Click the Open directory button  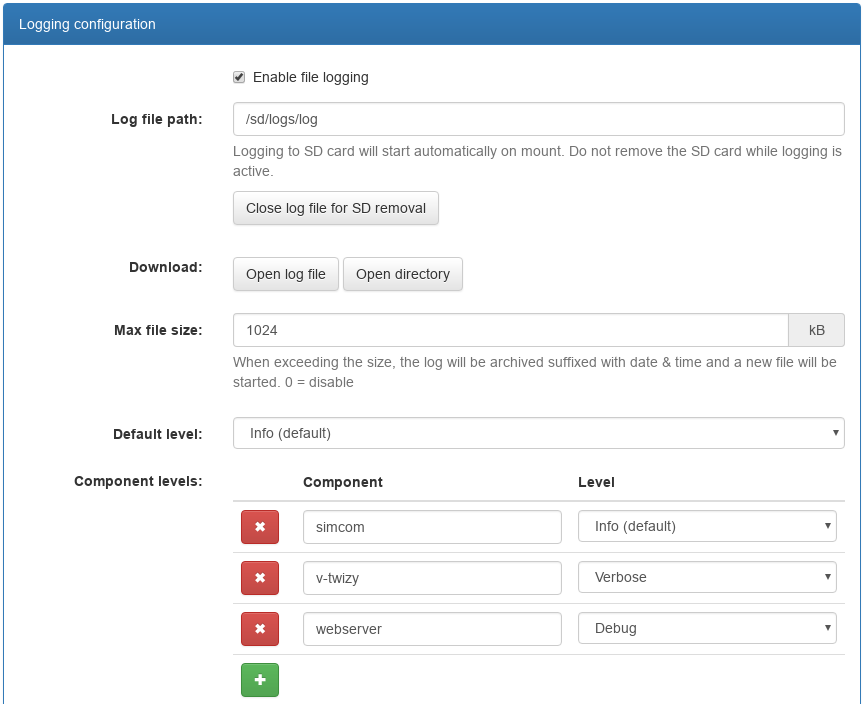click(403, 274)
